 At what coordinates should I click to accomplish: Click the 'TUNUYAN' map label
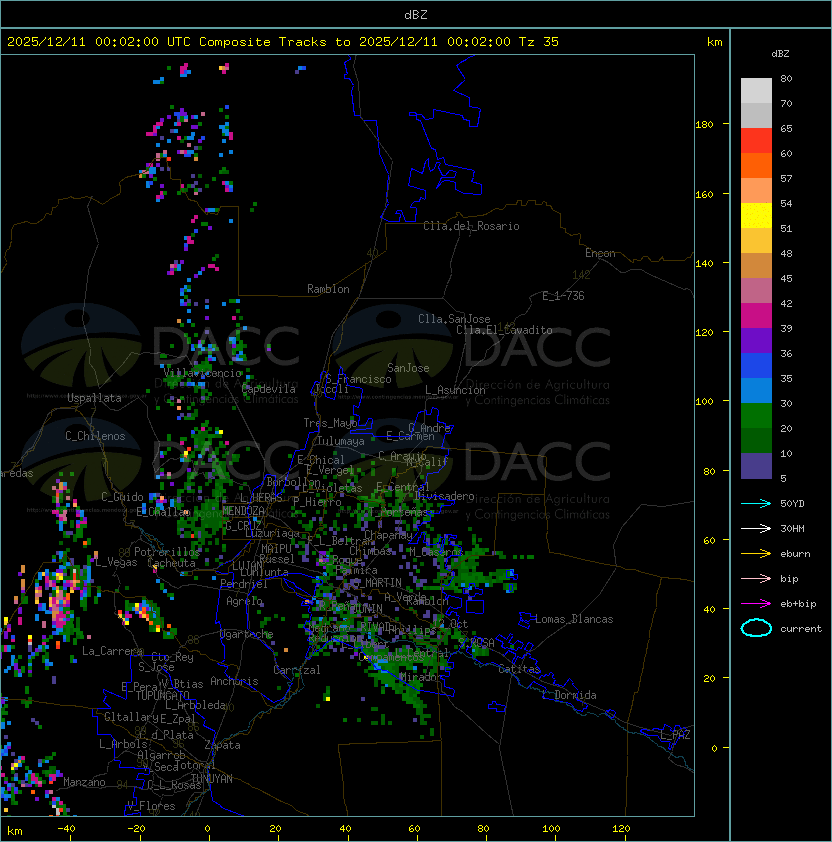[212, 779]
